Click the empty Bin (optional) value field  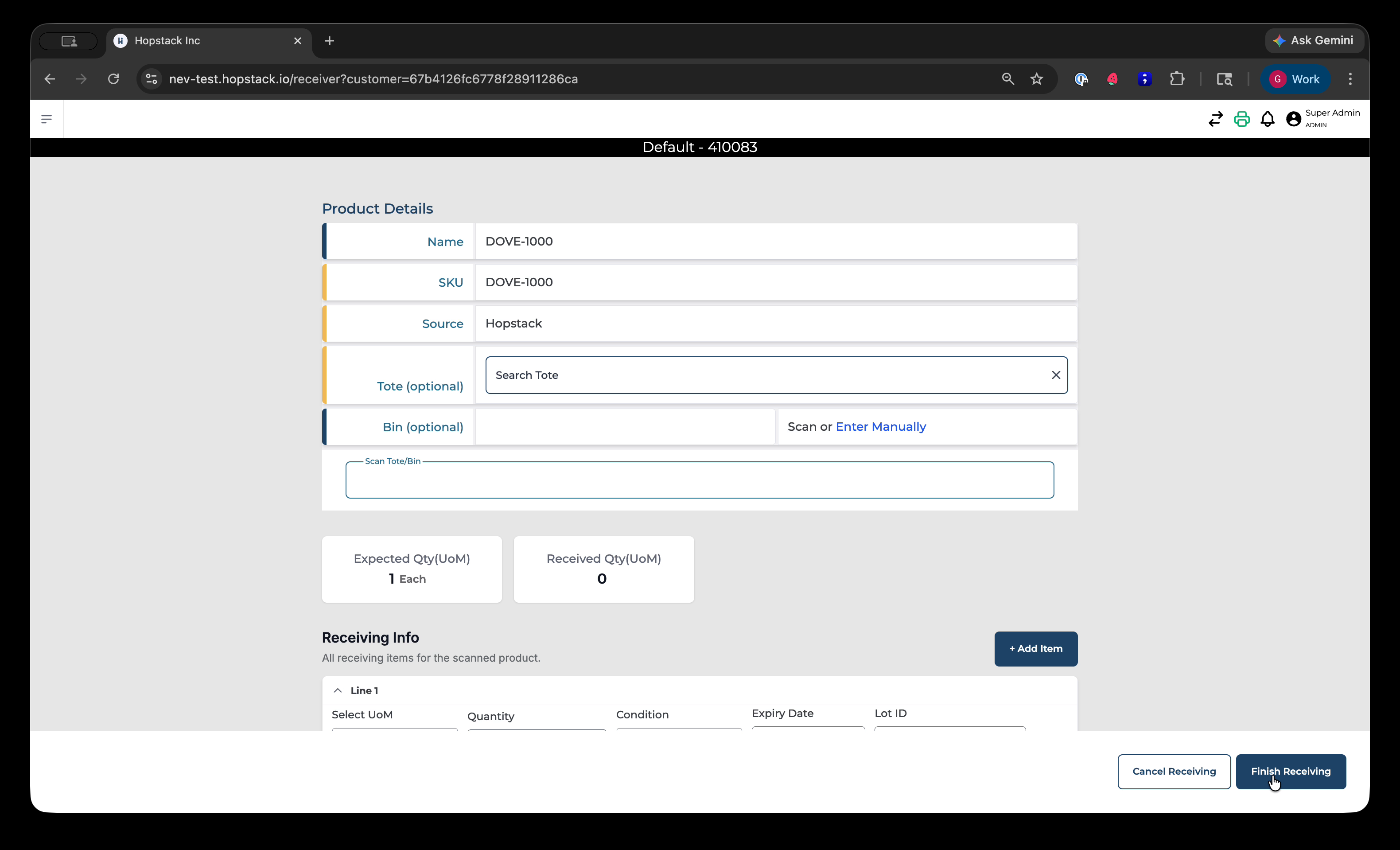(x=625, y=427)
